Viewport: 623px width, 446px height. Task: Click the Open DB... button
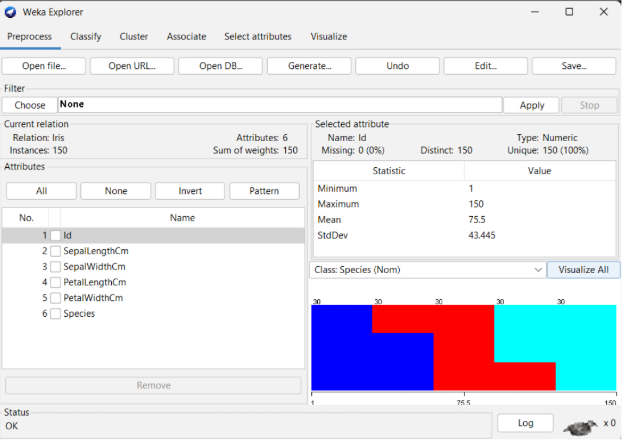[221, 66]
